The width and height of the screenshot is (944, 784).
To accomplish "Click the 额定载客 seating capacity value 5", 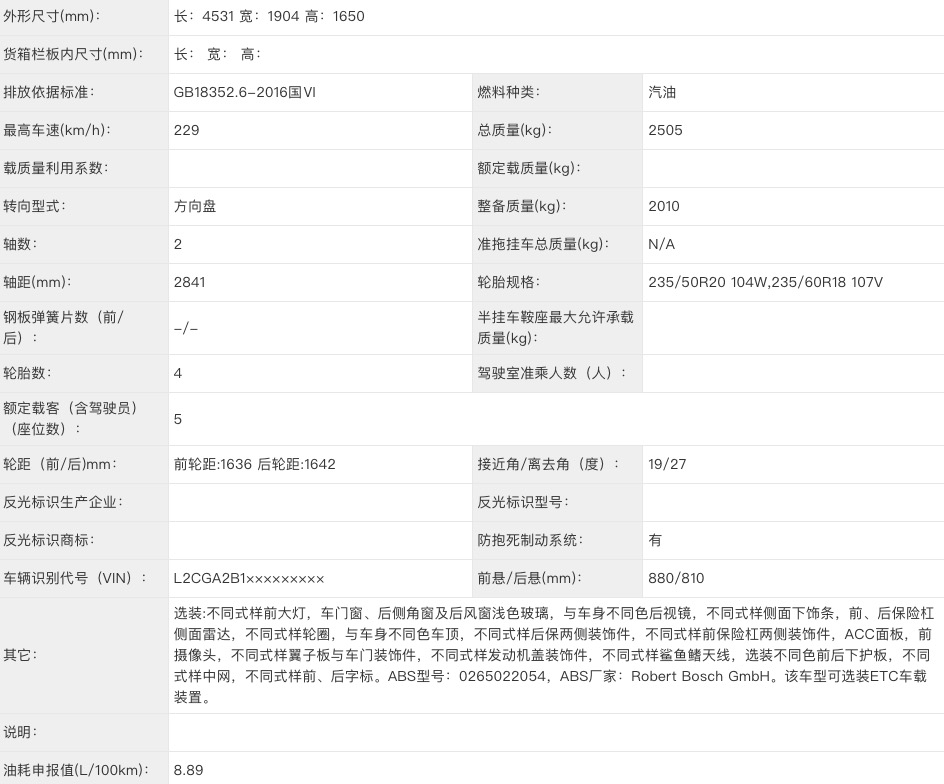I will 178,419.
